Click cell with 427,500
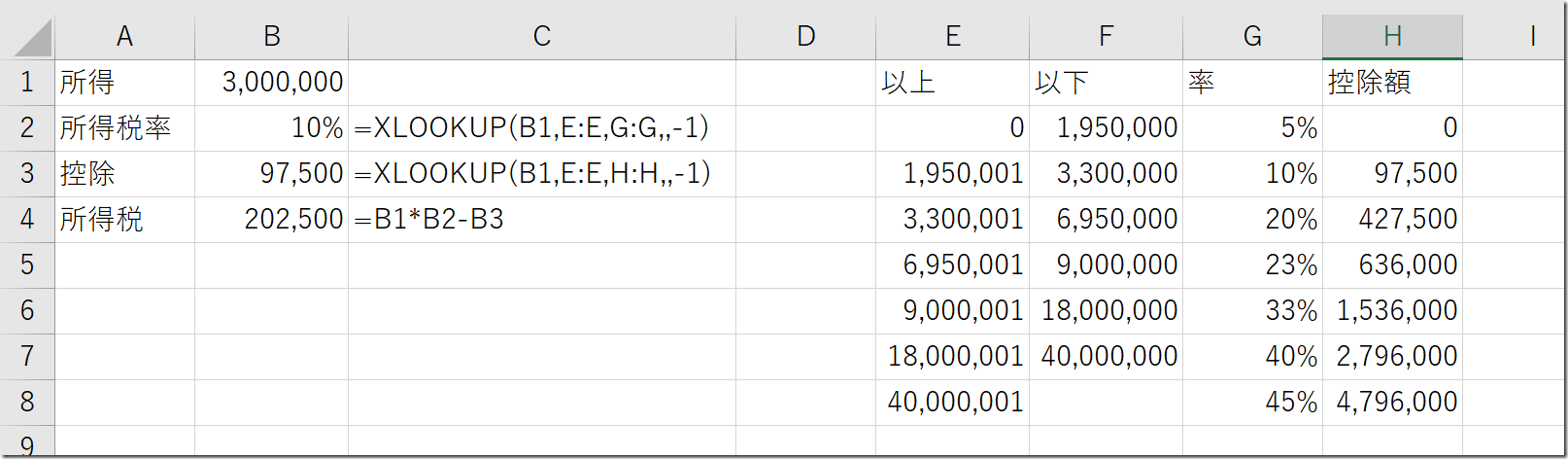1568x459 pixels. pos(1392,220)
